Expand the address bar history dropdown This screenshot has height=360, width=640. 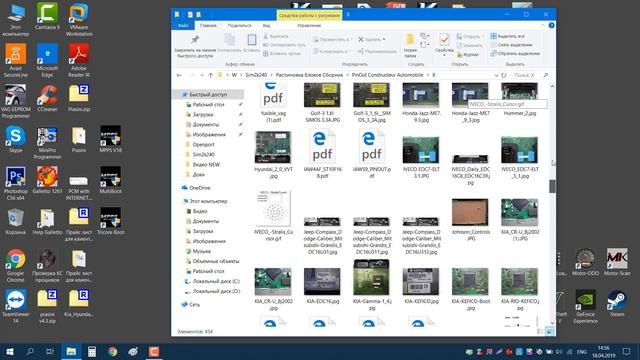coord(496,75)
